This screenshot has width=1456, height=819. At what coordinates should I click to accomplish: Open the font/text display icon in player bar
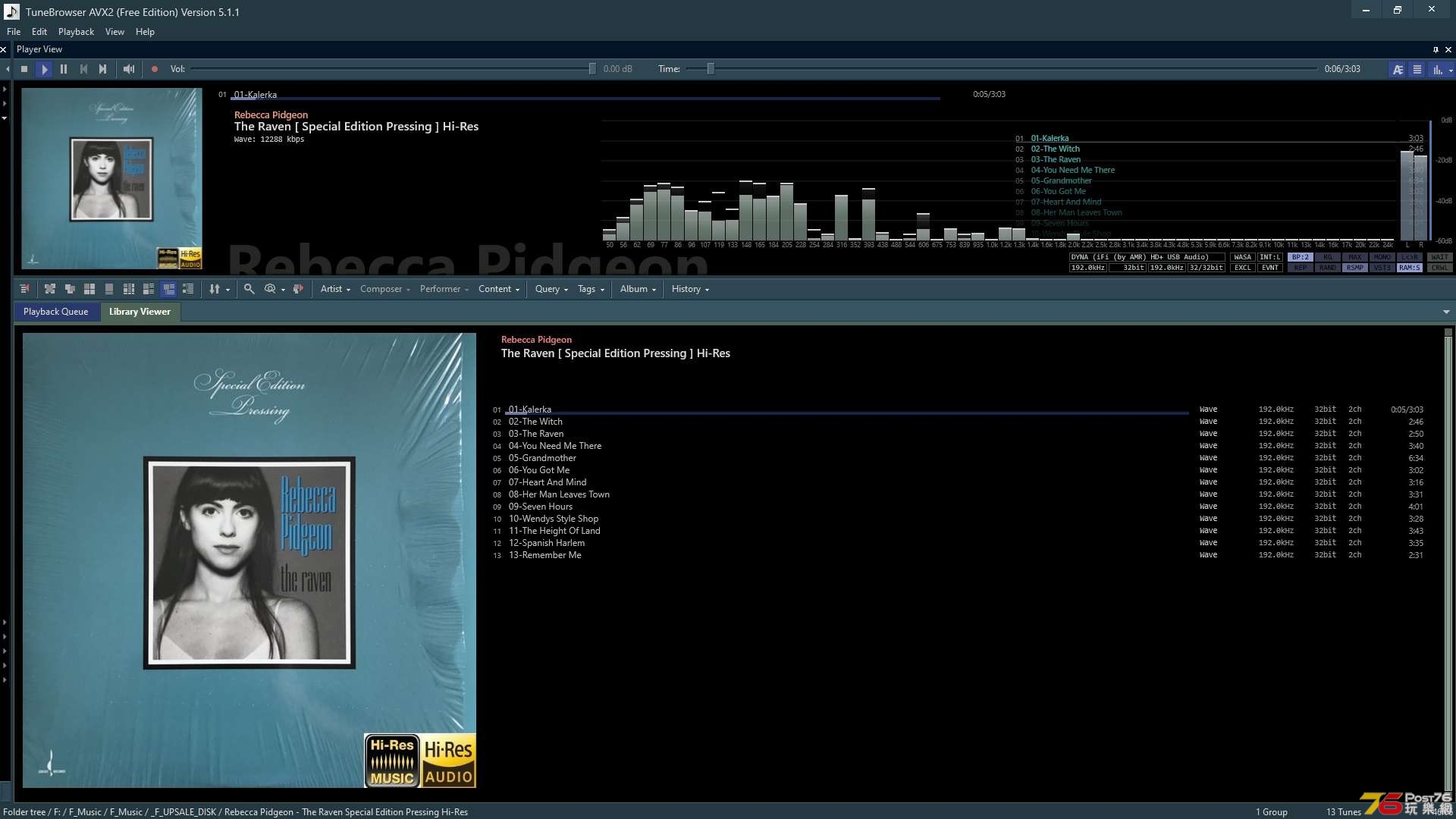coord(1398,69)
